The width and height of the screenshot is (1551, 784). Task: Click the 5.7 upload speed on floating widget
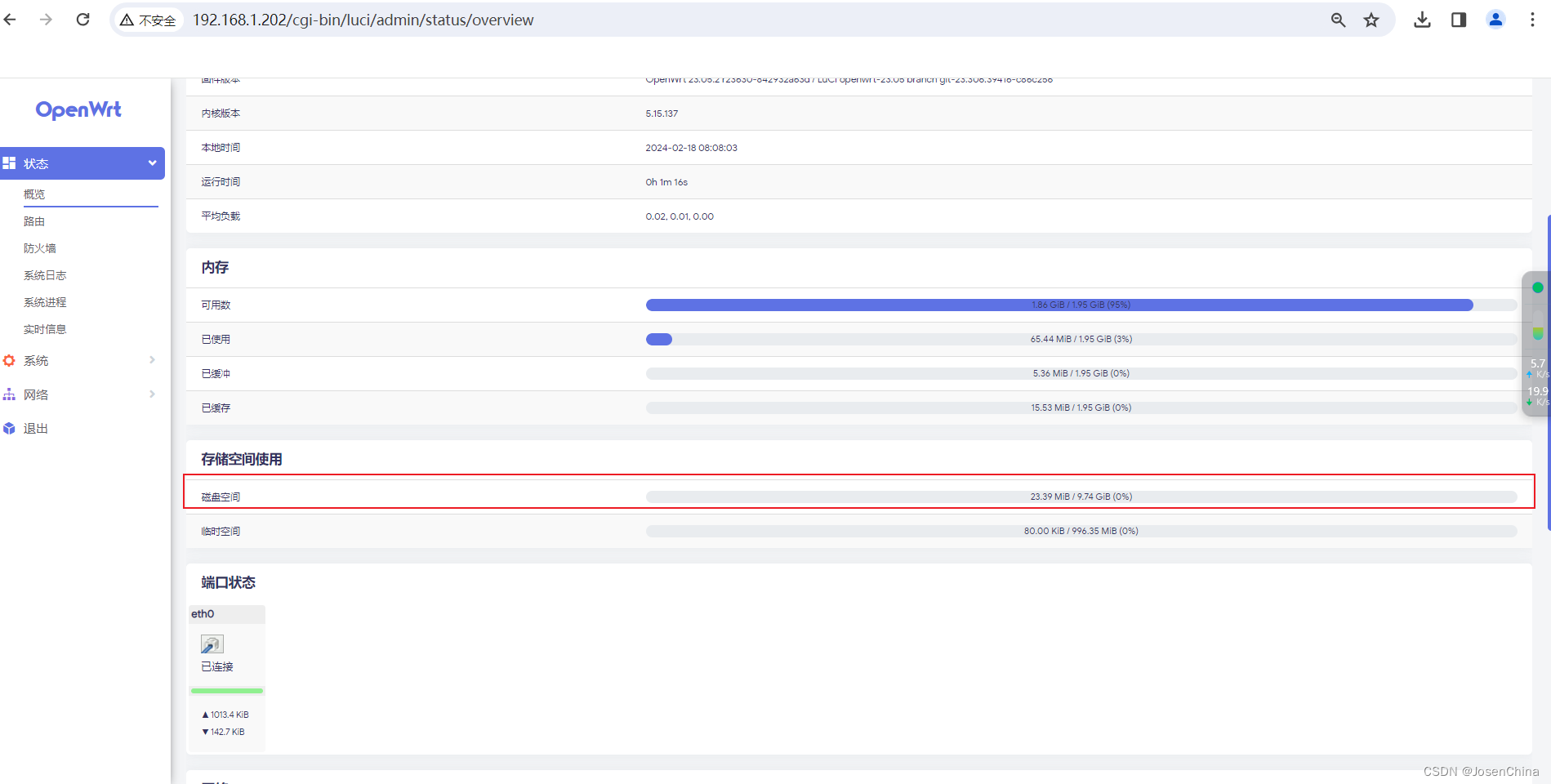(x=1538, y=363)
